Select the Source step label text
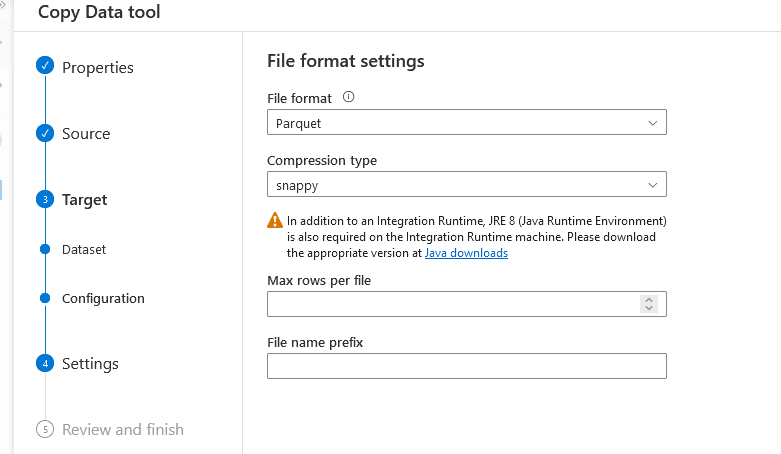781x454 pixels. pyautogui.click(x=86, y=133)
